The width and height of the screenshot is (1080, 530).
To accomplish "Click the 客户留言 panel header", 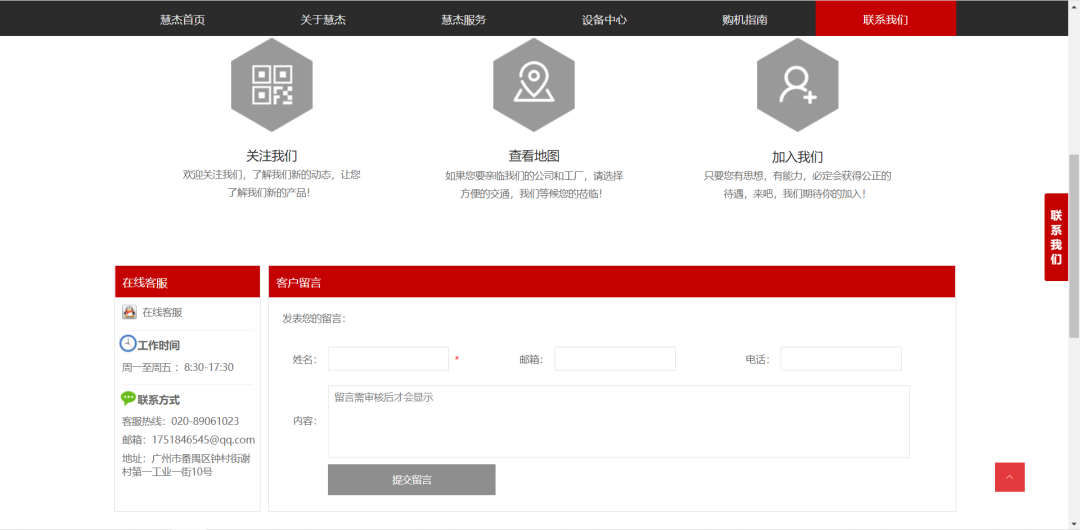I will click(612, 282).
